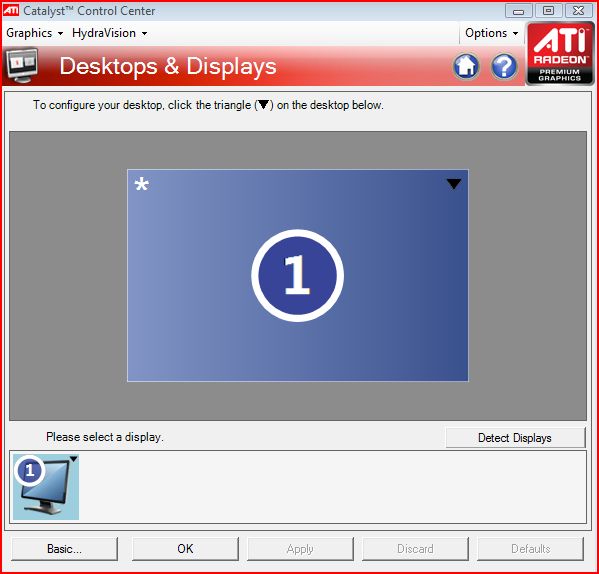Expand the triangle on display 1 thumbnail
This screenshot has width=599, height=574.
pos(73,459)
